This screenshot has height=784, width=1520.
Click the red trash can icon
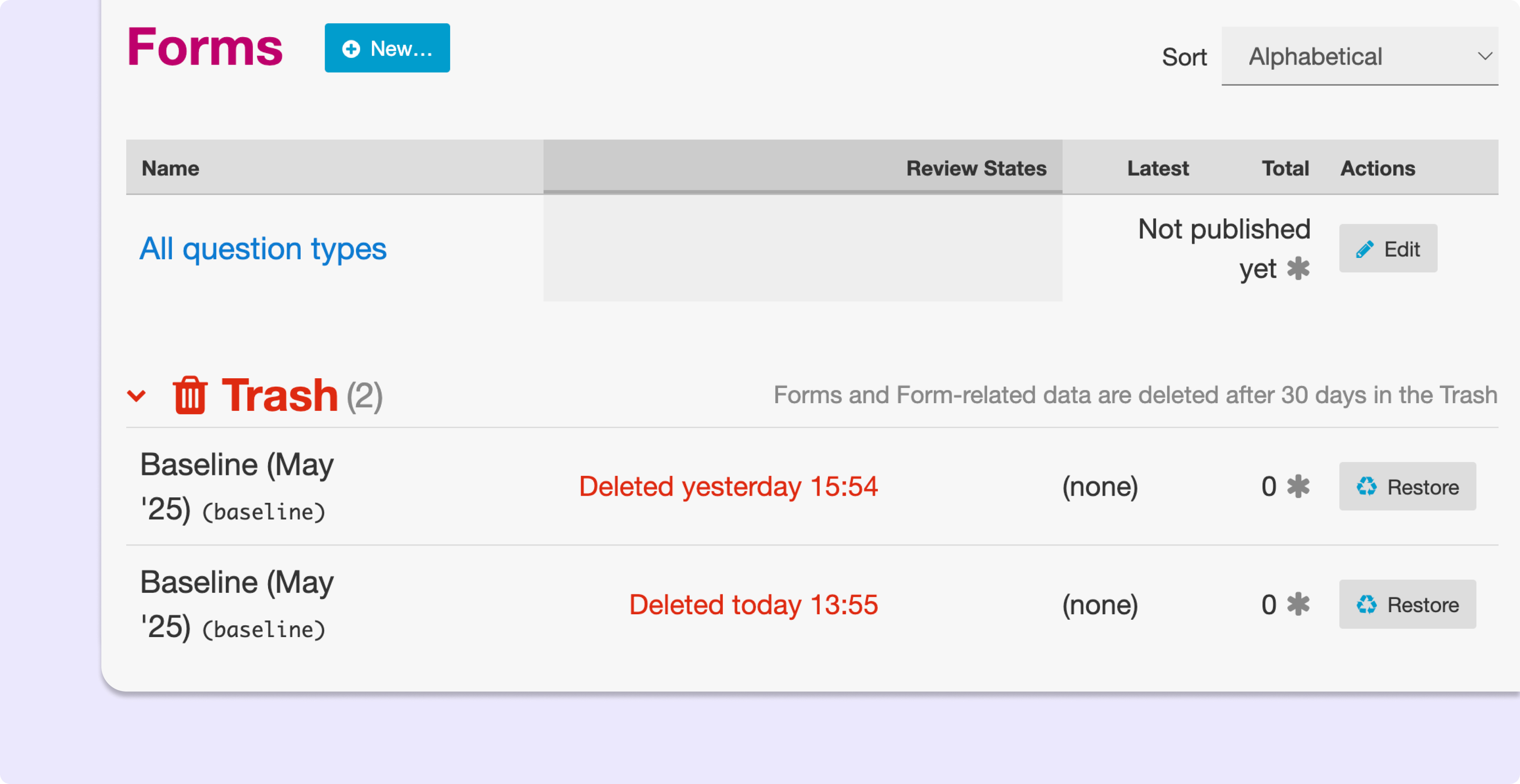[190, 395]
